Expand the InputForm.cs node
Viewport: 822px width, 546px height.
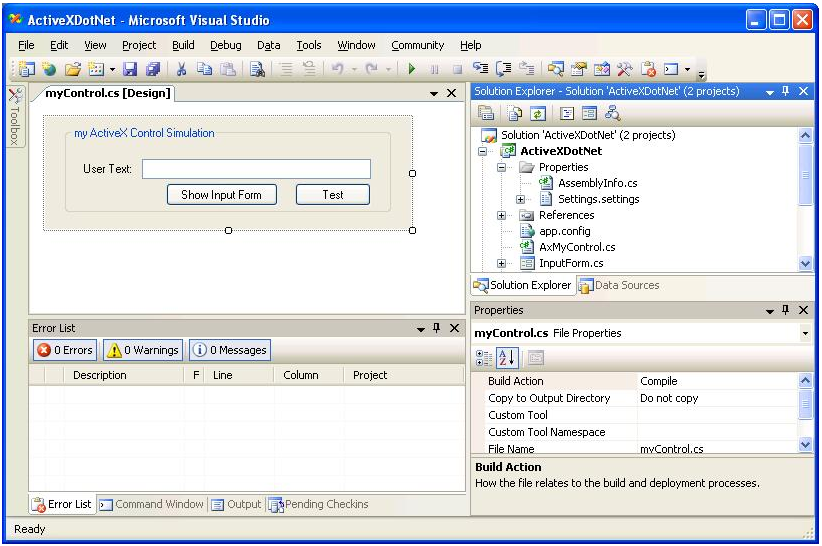(x=502, y=264)
